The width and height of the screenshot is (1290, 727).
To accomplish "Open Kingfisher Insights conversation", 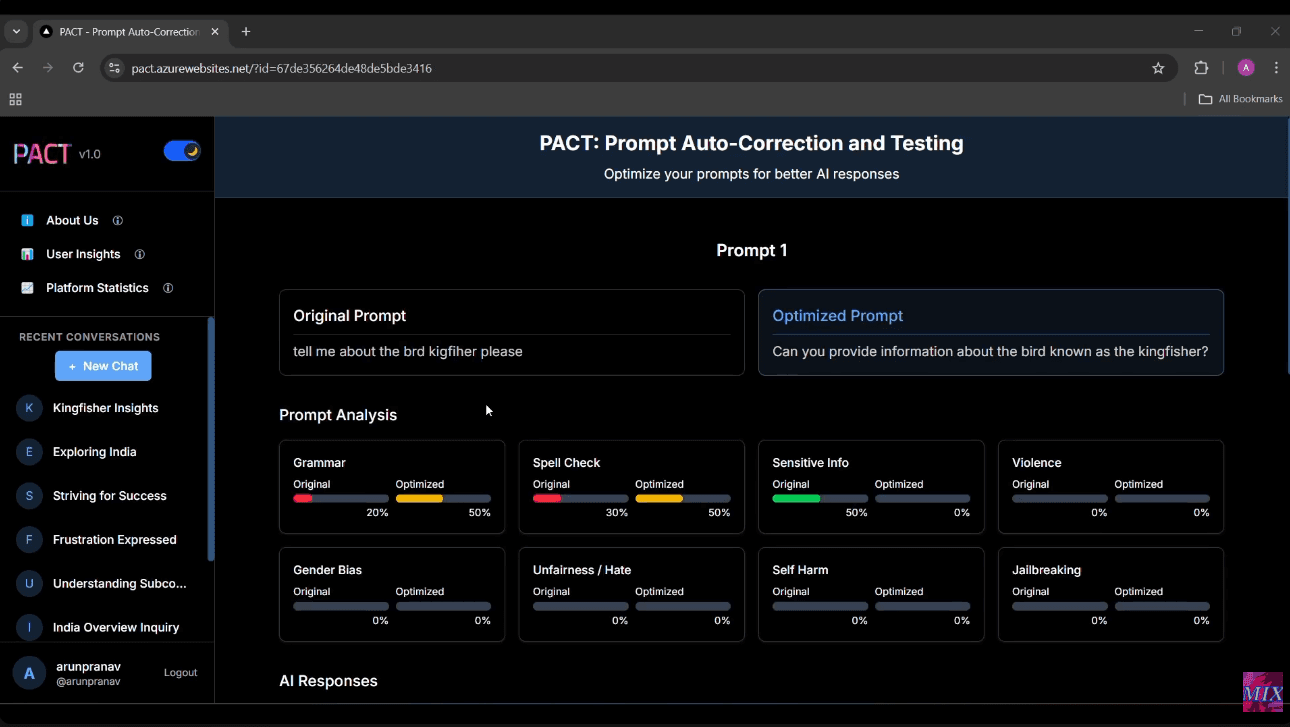I will [105, 408].
